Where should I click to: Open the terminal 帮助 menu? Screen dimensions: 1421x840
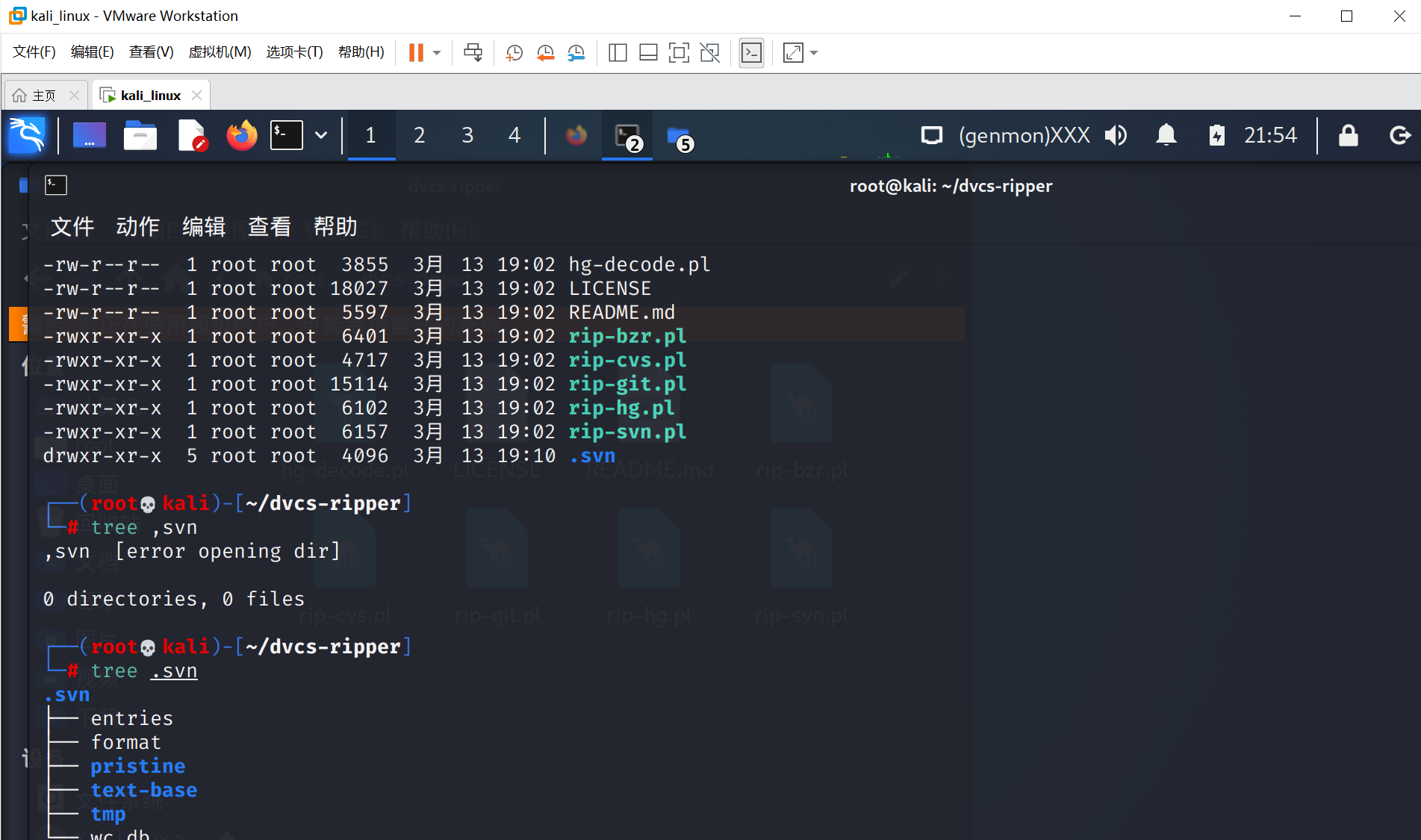pos(335,226)
